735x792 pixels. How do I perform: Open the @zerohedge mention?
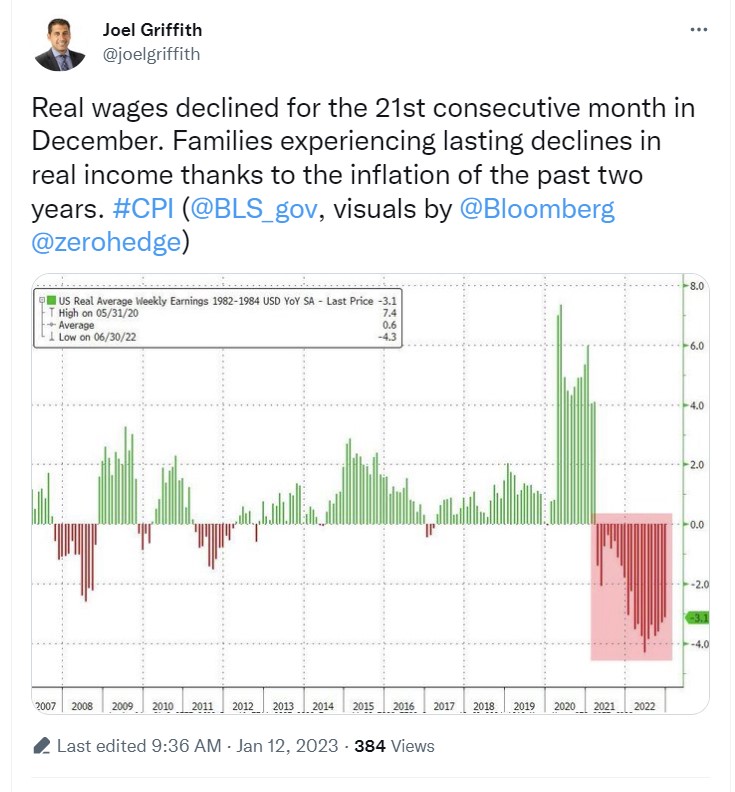click(x=106, y=242)
